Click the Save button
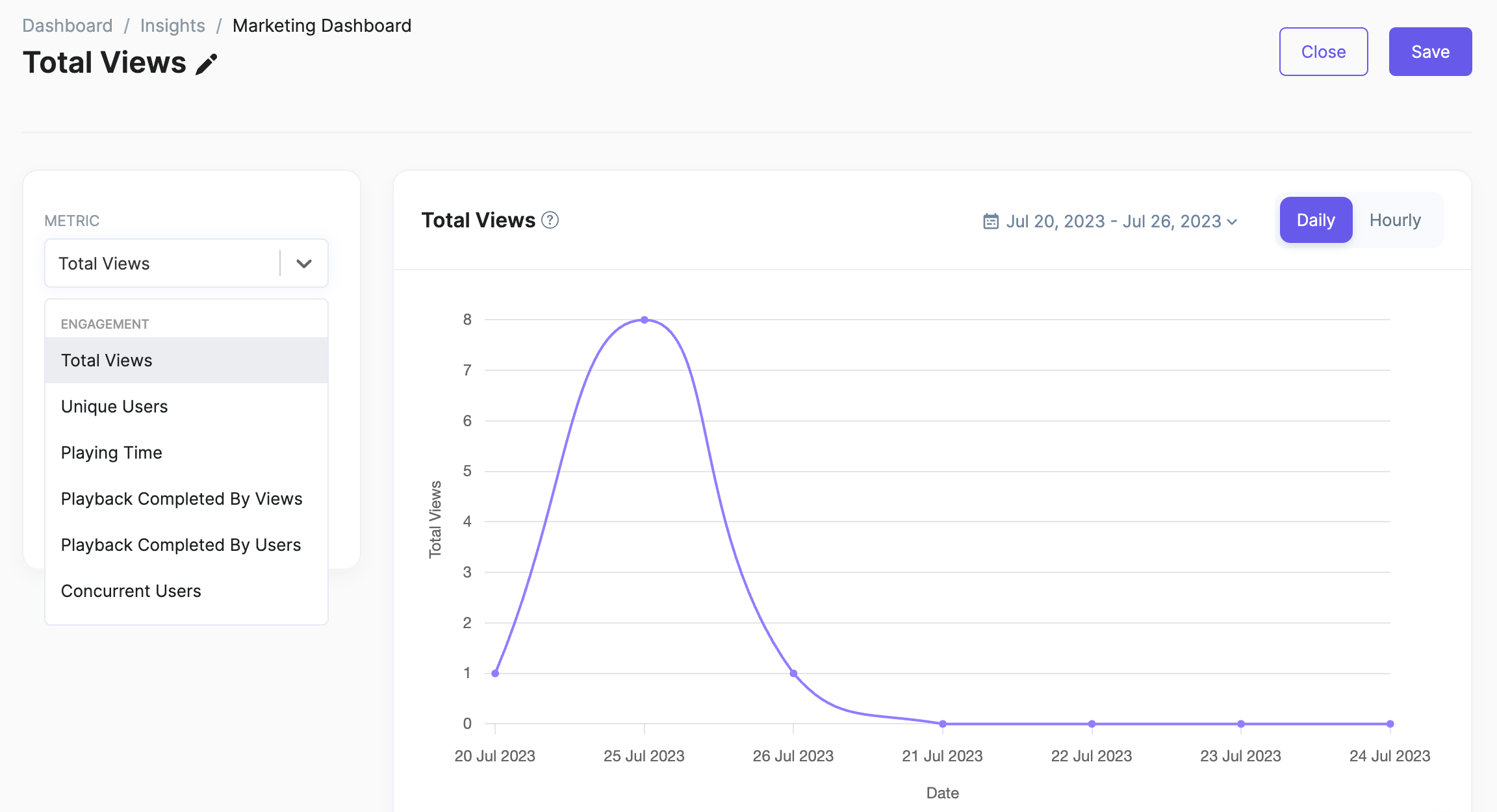The width and height of the screenshot is (1497, 812). tap(1430, 52)
